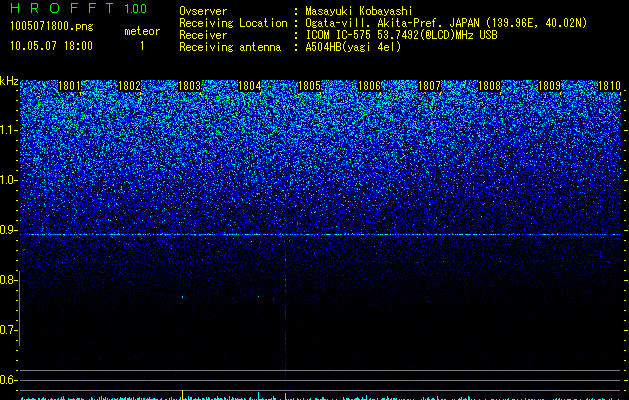
Task: Click the meteor count value 1
Action: 142,46
